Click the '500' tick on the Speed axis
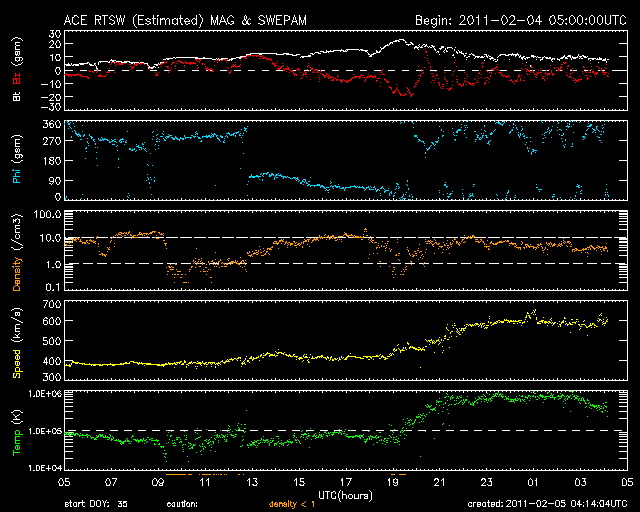Screen dimensions: 640x512 click(x=52, y=341)
